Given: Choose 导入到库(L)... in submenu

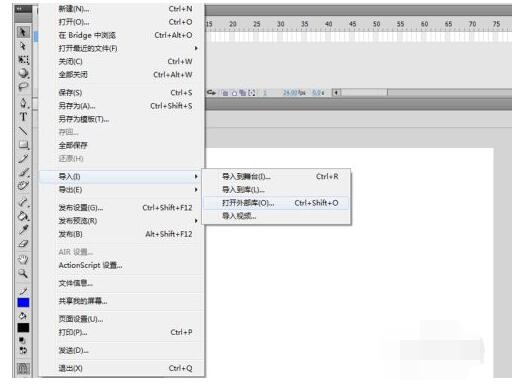Looking at the screenshot, I should click(x=276, y=190).
